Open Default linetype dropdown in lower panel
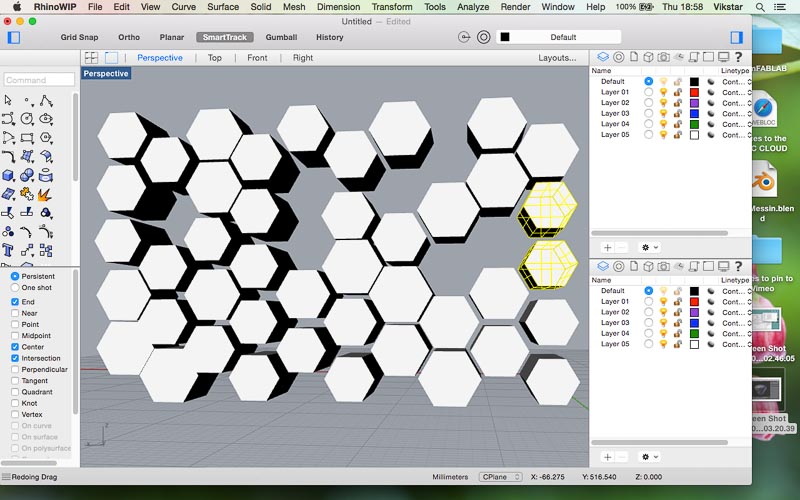This screenshot has height=500, width=800. pos(736,291)
